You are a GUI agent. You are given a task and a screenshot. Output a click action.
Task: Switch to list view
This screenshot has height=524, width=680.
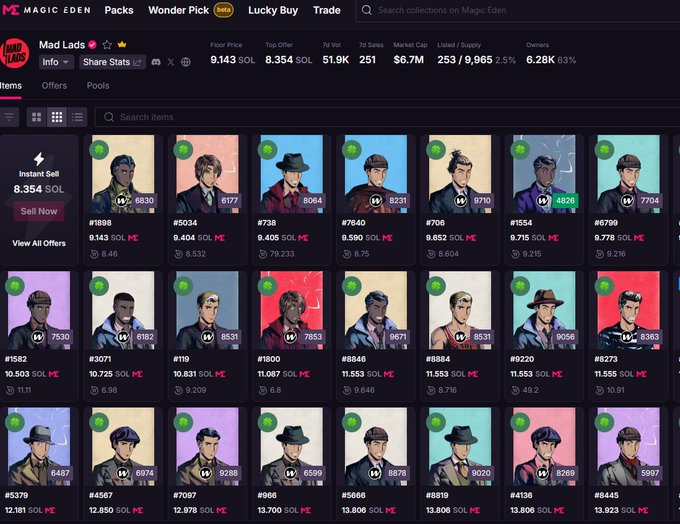click(77, 117)
